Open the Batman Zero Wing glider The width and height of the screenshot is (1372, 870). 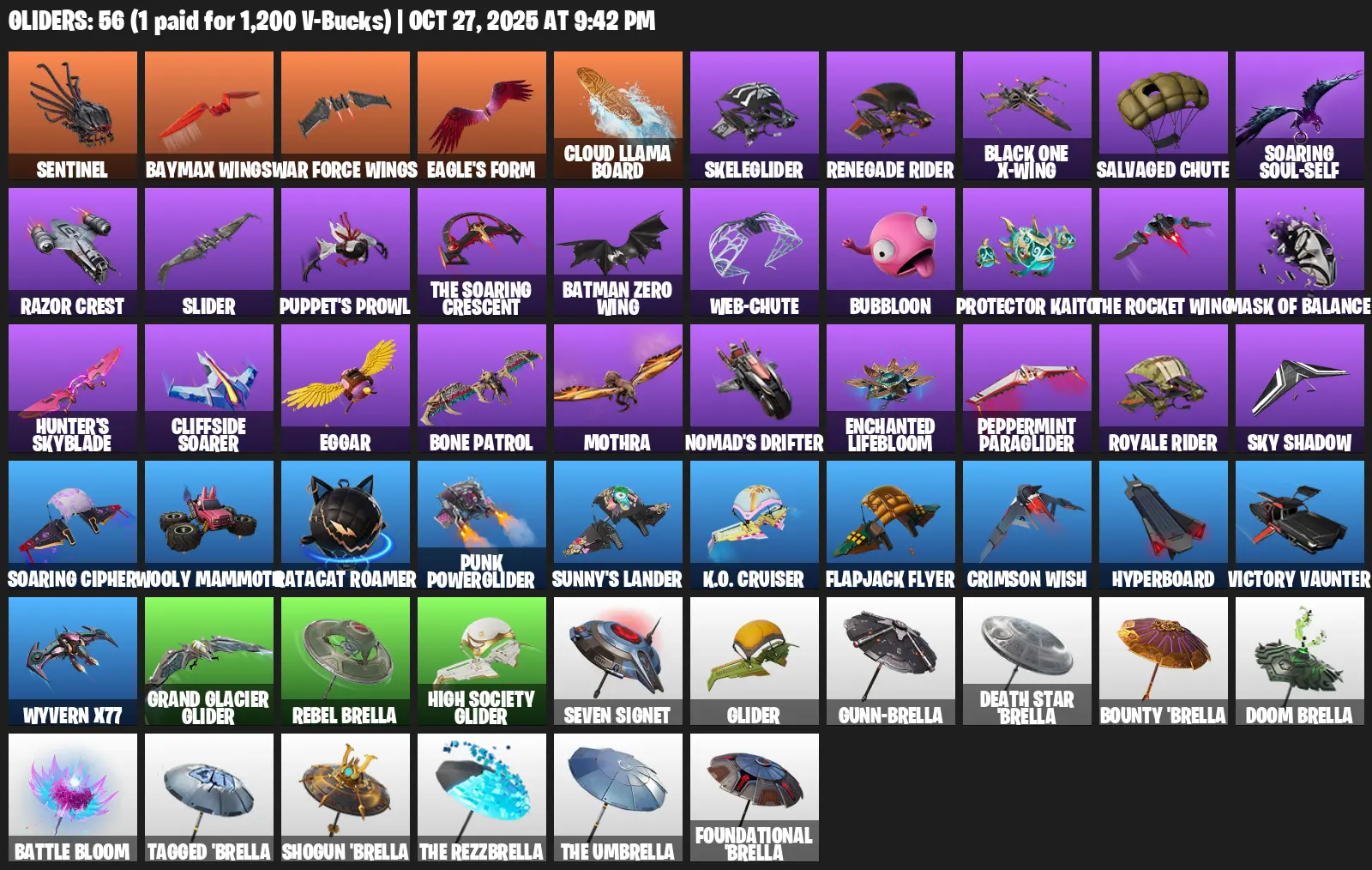pos(618,252)
